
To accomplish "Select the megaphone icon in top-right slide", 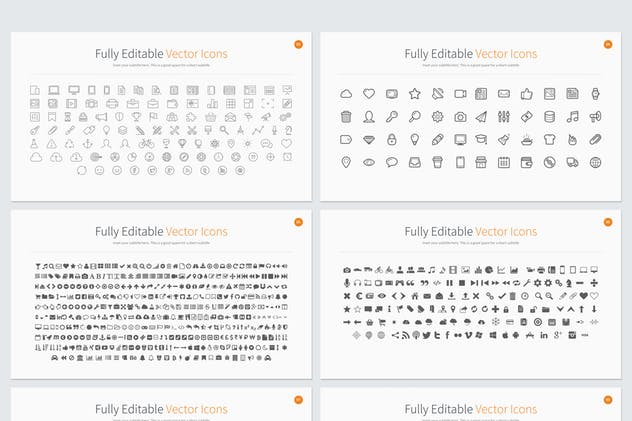I will point(595,116).
